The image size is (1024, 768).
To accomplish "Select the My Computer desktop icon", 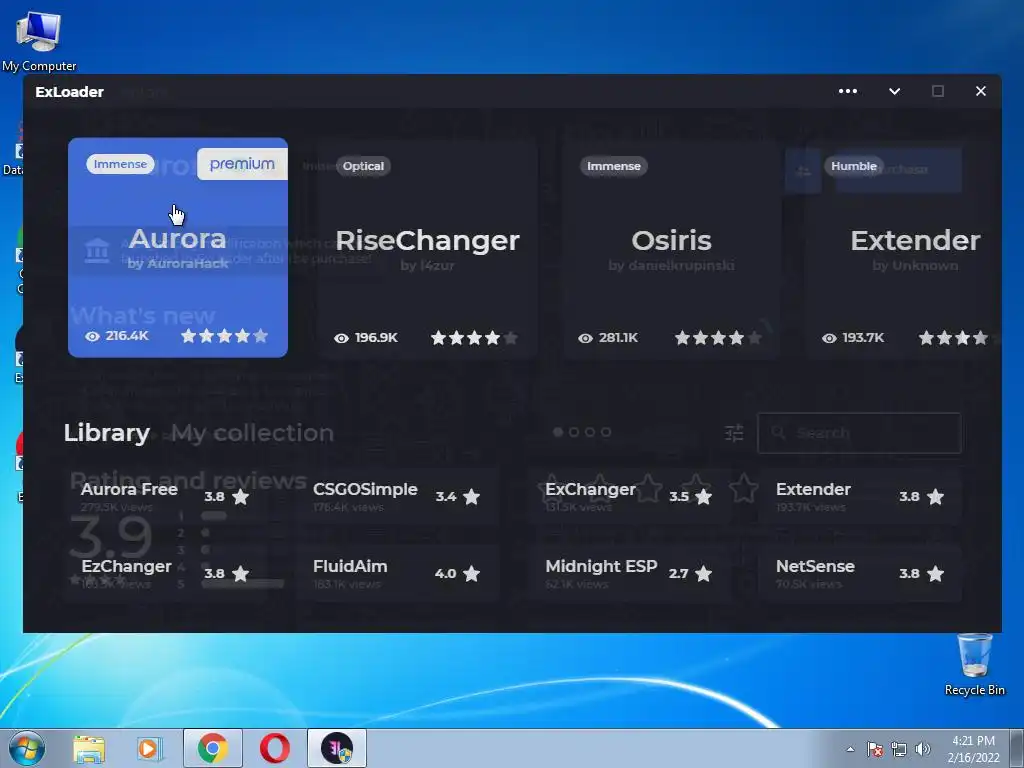I will (x=39, y=40).
